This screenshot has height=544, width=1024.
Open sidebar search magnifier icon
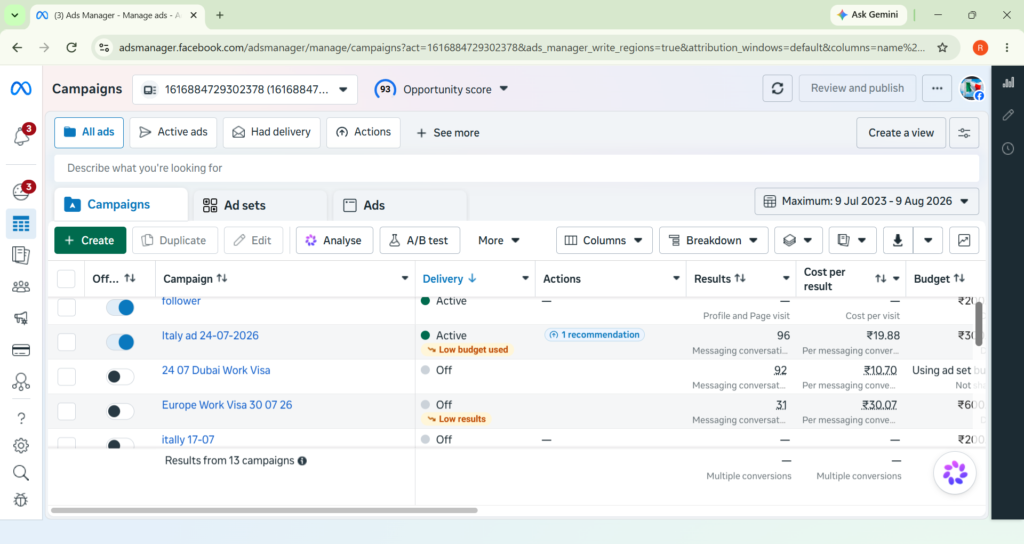21,473
